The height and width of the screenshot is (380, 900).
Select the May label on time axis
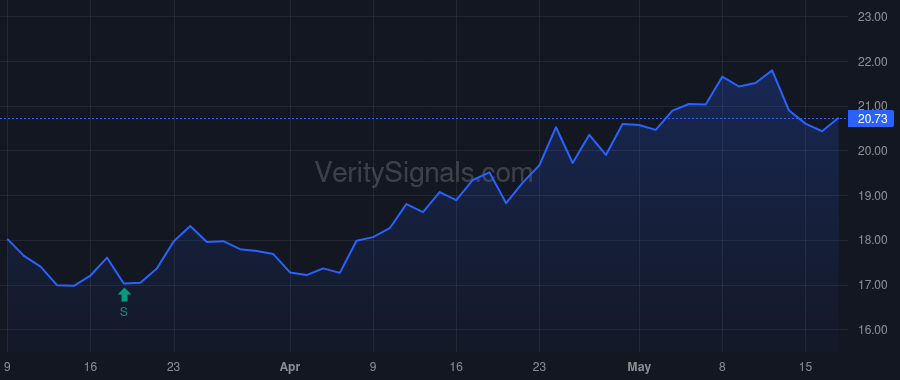[639, 367]
